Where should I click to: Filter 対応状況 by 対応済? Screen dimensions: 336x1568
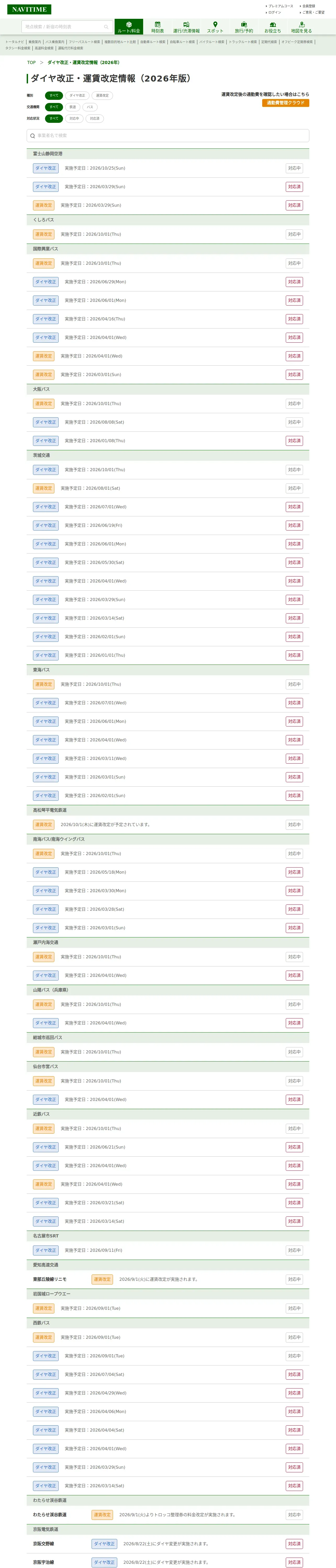click(x=94, y=119)
